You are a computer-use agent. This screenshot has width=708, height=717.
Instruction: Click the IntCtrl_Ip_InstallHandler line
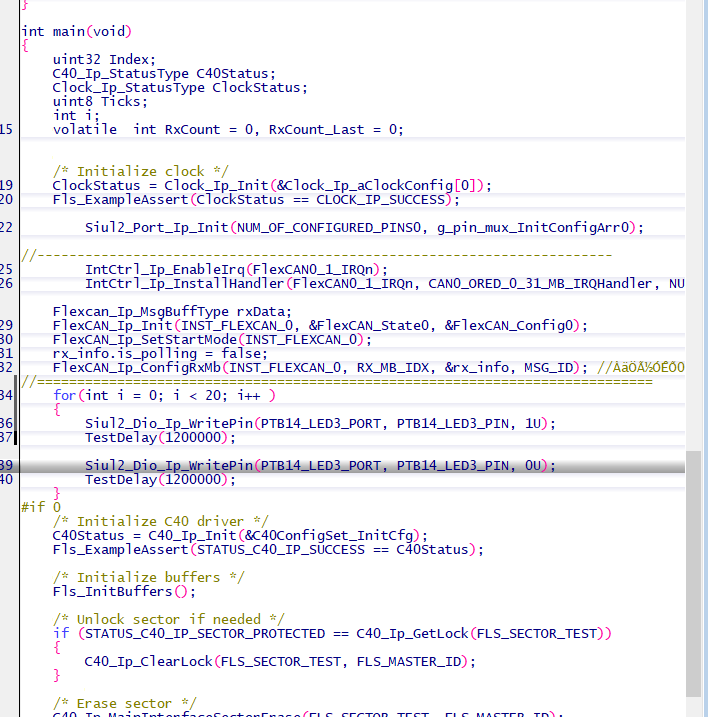(x=385, y=284)
